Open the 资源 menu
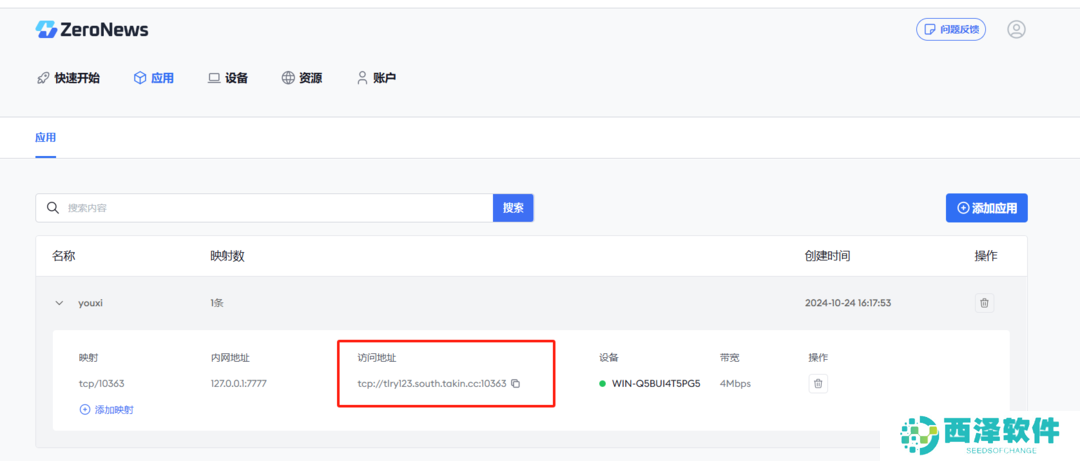Screen dimensions: 1080x461 302,78
